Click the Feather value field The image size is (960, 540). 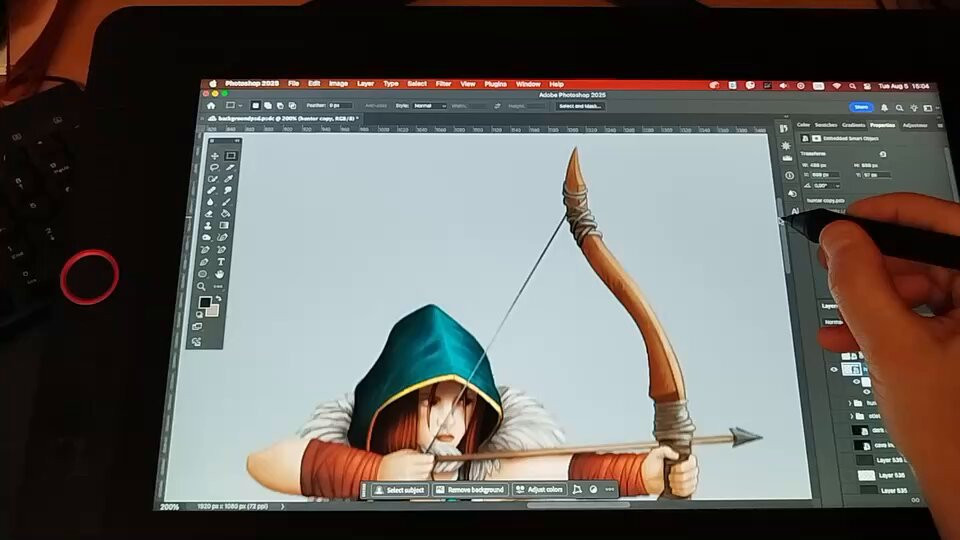click(x=340, y=106)
